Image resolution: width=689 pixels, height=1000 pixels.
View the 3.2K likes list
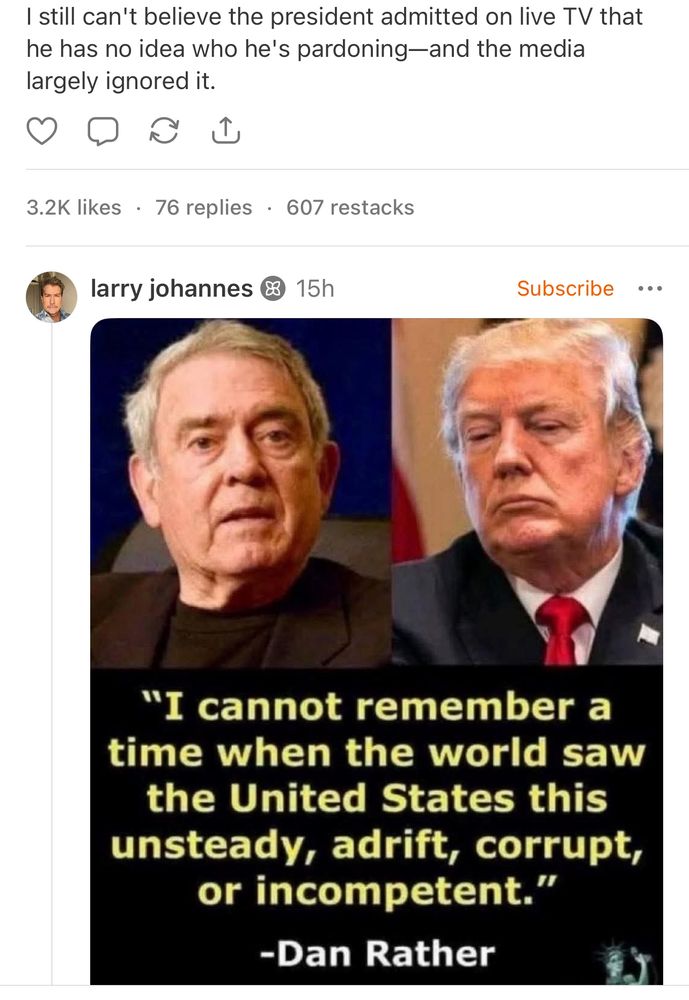[74, 207]
